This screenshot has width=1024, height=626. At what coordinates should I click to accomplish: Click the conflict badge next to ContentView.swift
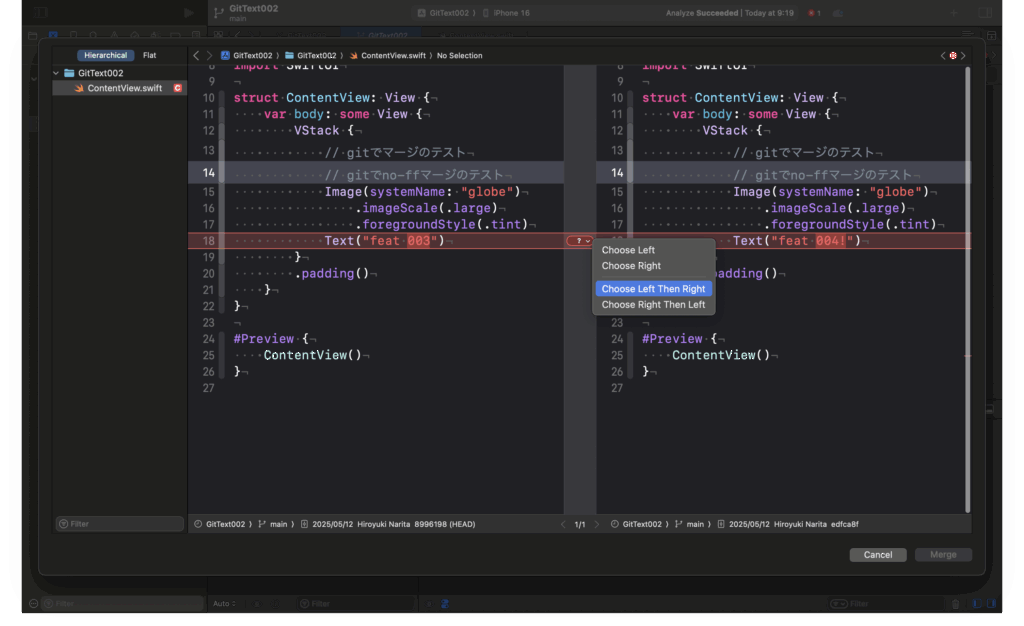(x=178, y=88)
